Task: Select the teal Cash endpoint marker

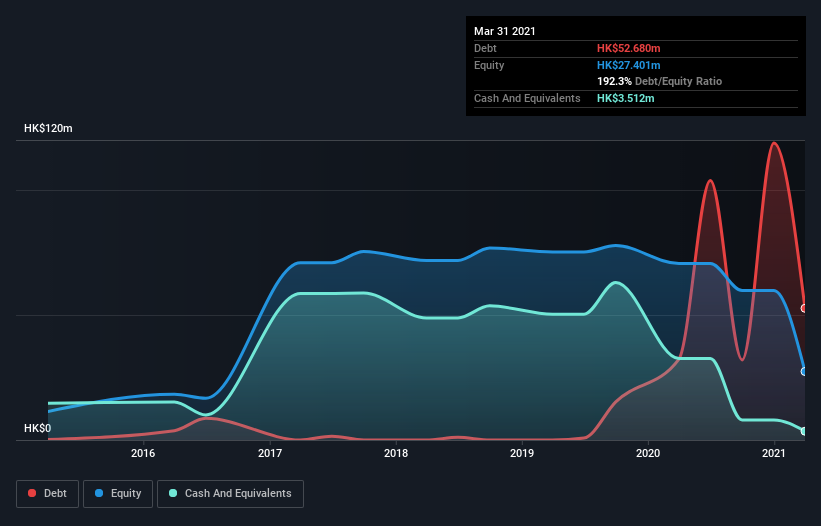Action: [804, 431]
